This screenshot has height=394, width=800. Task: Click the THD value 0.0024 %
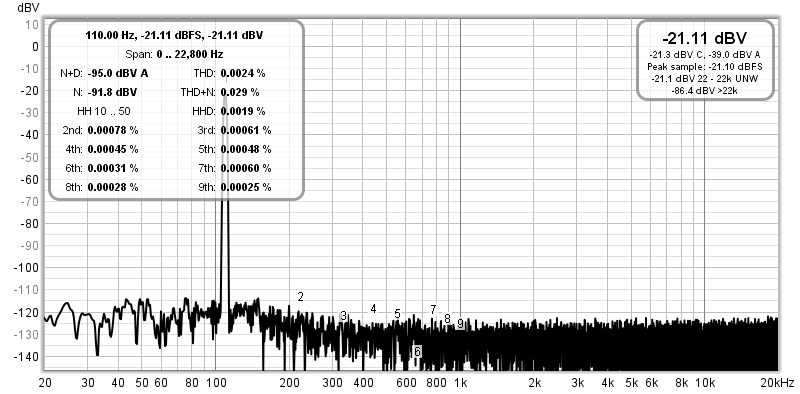[243, 73]
